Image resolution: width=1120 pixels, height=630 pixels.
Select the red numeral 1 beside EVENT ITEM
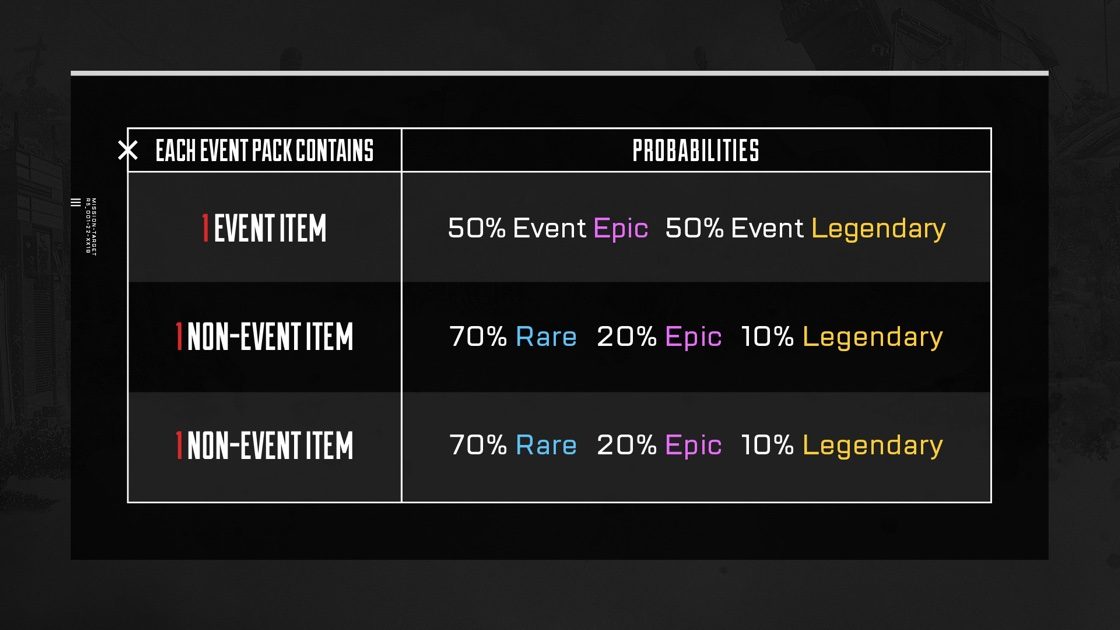205,228
